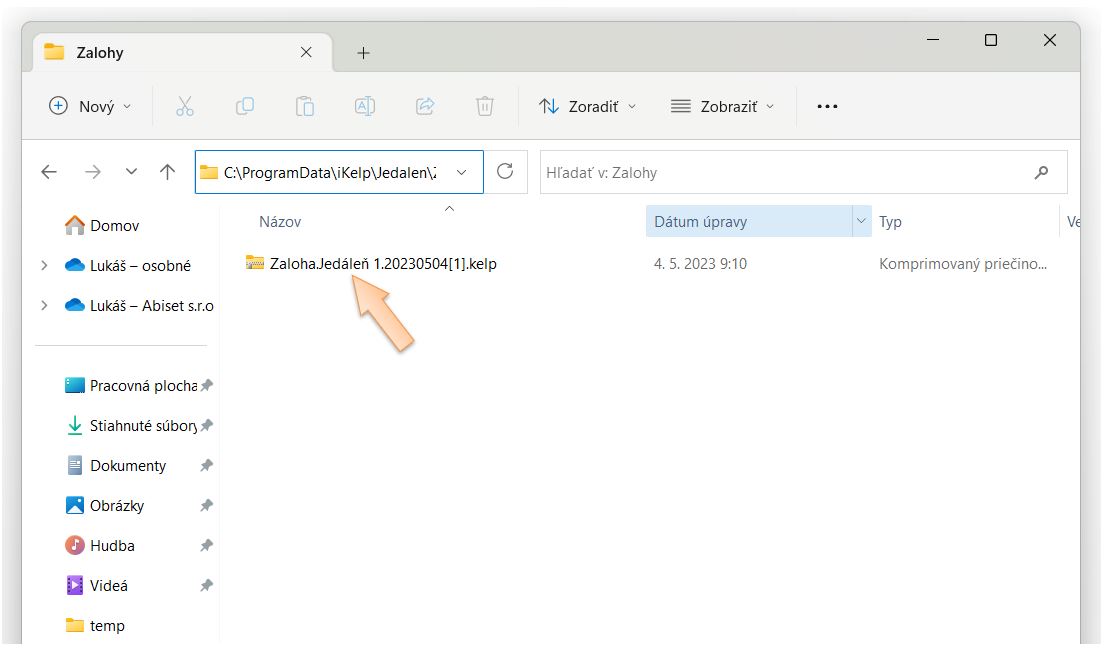Close the Zalohy tab
The width and height of the screenshot is (1113, 661).
point(306,52)
